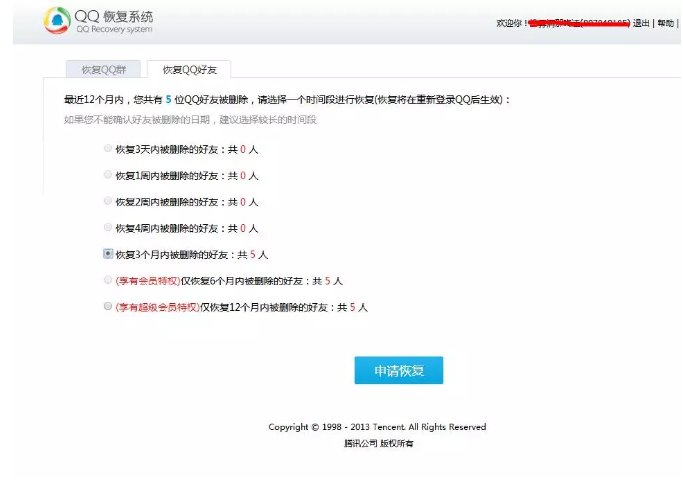Choose the 恢复1周内被删除的好友 radio option
Viewport: 683px width, 487px height.
click(x=108, y=175)
